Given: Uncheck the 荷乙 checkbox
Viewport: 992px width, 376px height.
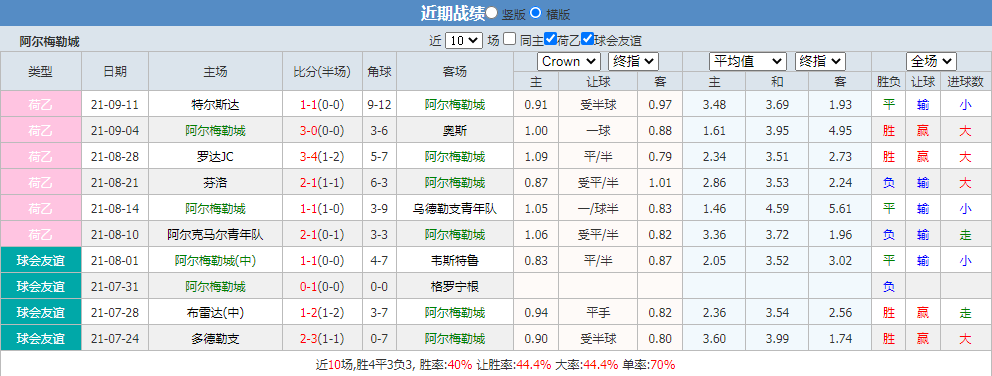Looking at the screenshot, I should coord(550,39).
